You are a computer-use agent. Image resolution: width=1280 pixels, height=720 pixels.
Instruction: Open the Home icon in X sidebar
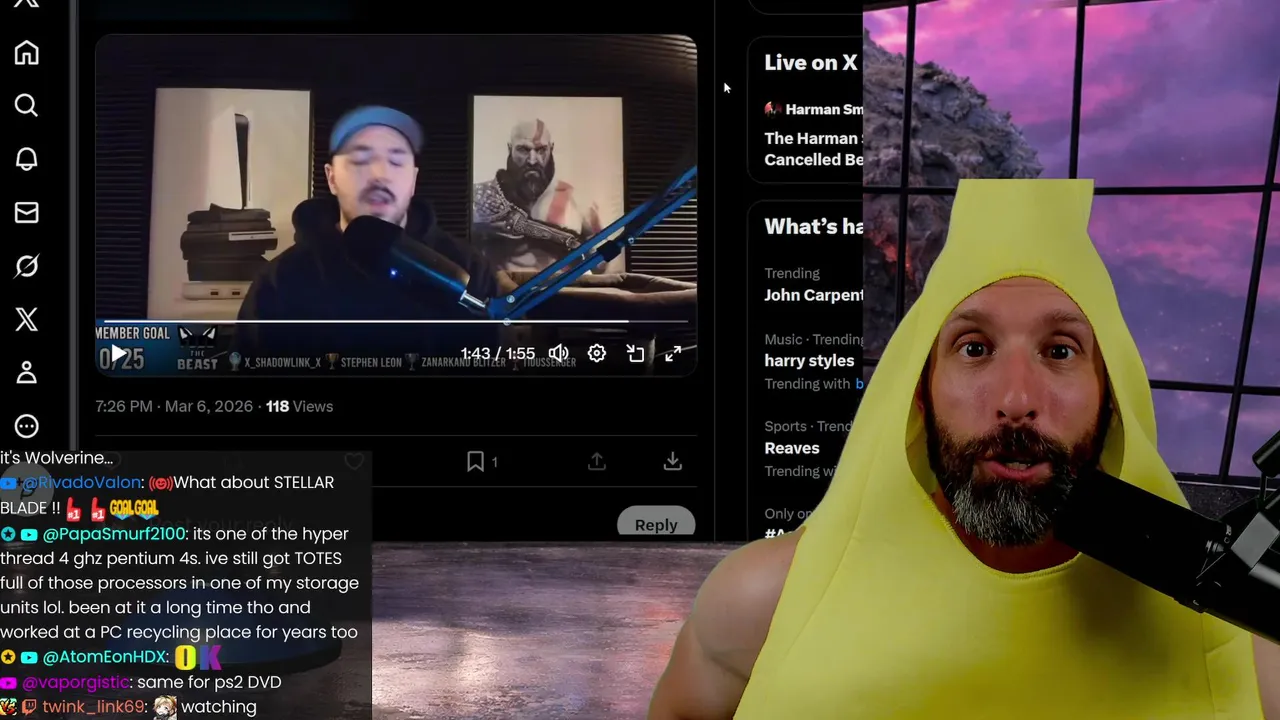click(27, 53)
